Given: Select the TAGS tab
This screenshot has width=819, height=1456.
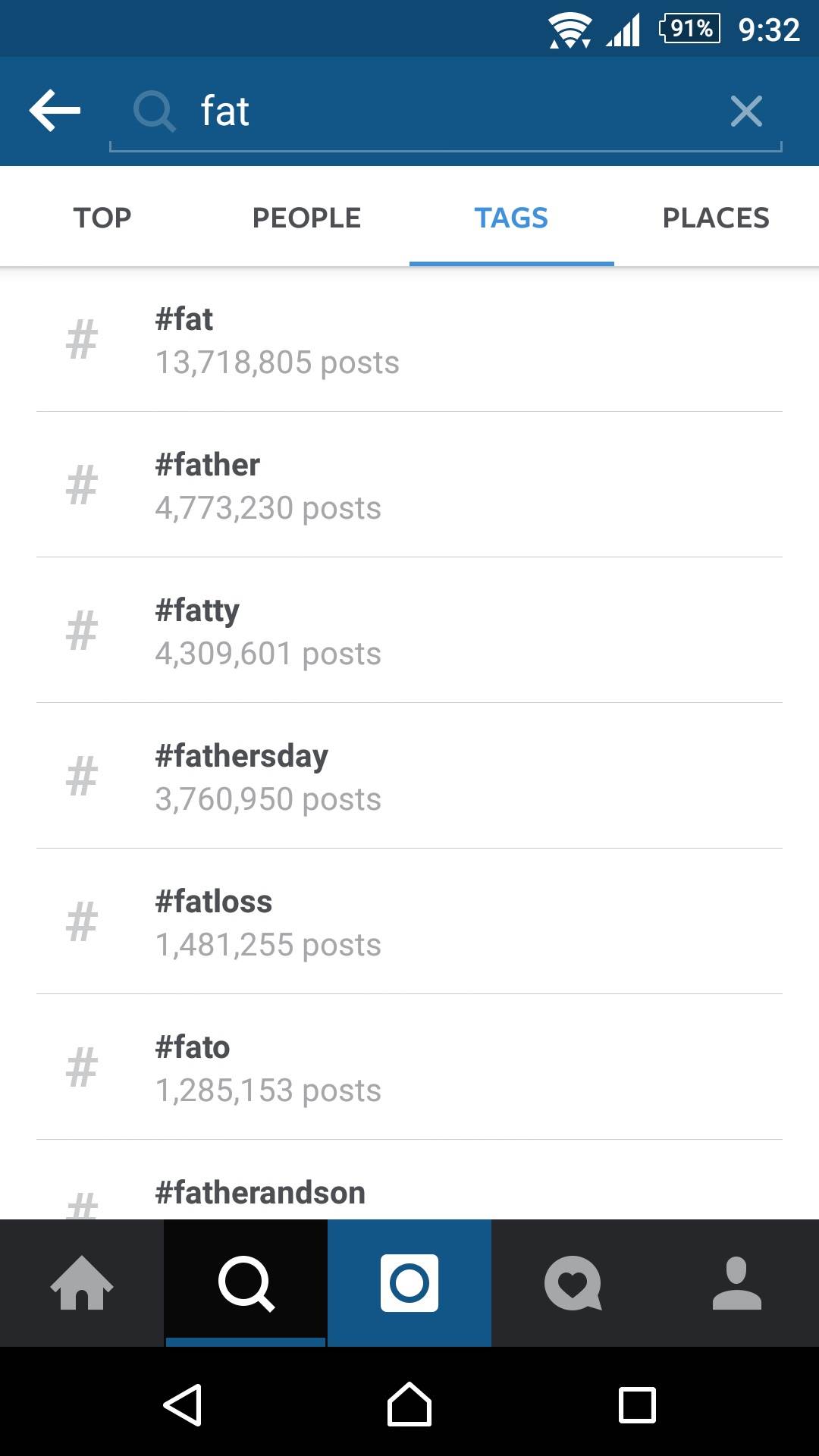Looking at the screenshot, I should click(511, 218).
